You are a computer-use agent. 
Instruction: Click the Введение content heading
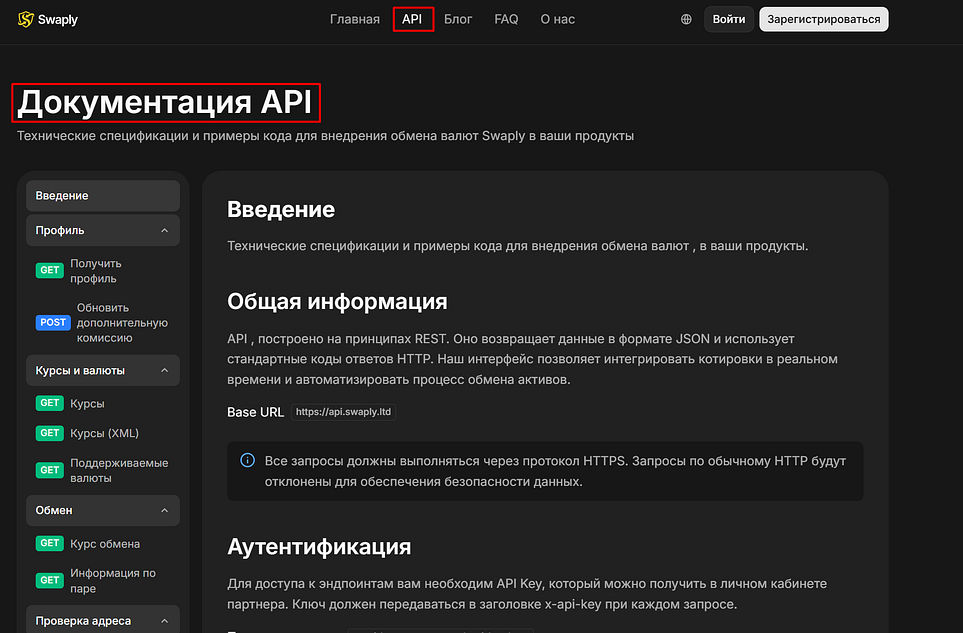coord(281,209)
